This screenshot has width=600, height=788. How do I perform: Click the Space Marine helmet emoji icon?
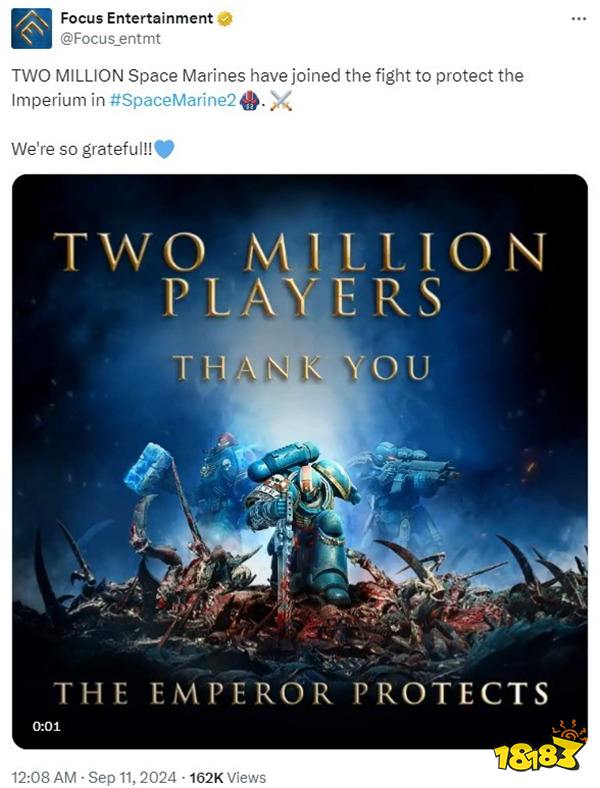(x=250, y=100)
